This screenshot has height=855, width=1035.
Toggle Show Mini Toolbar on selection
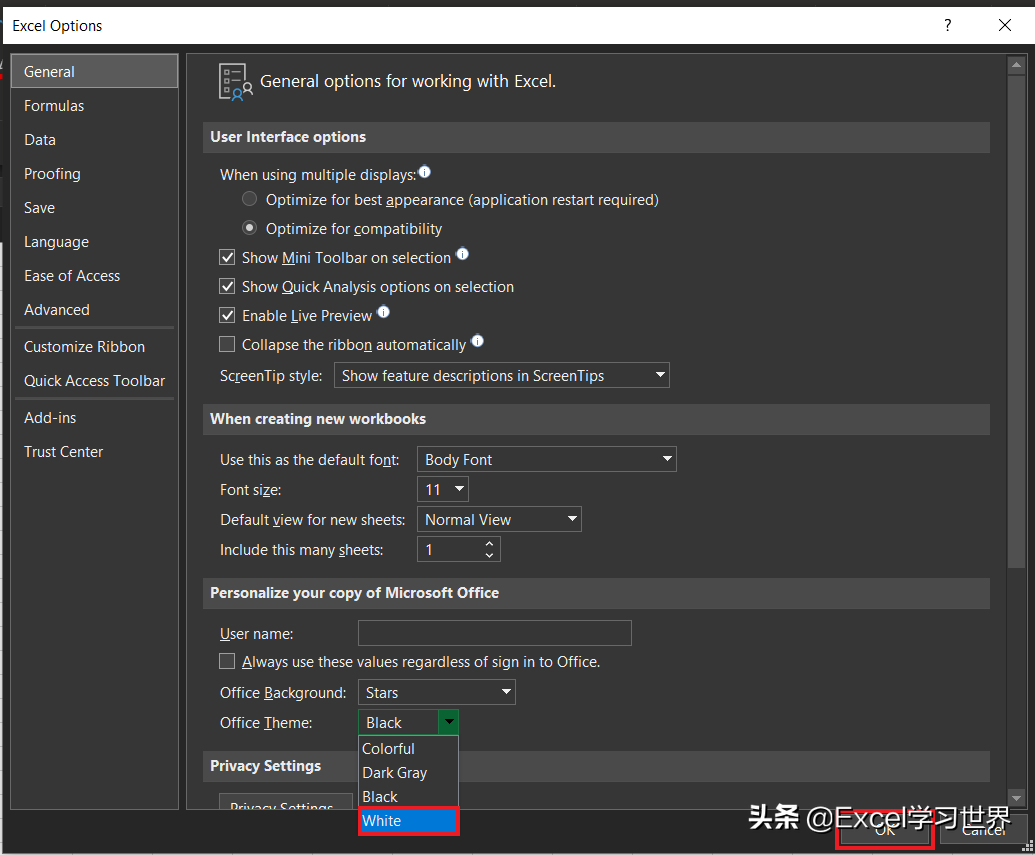point(227,257)
